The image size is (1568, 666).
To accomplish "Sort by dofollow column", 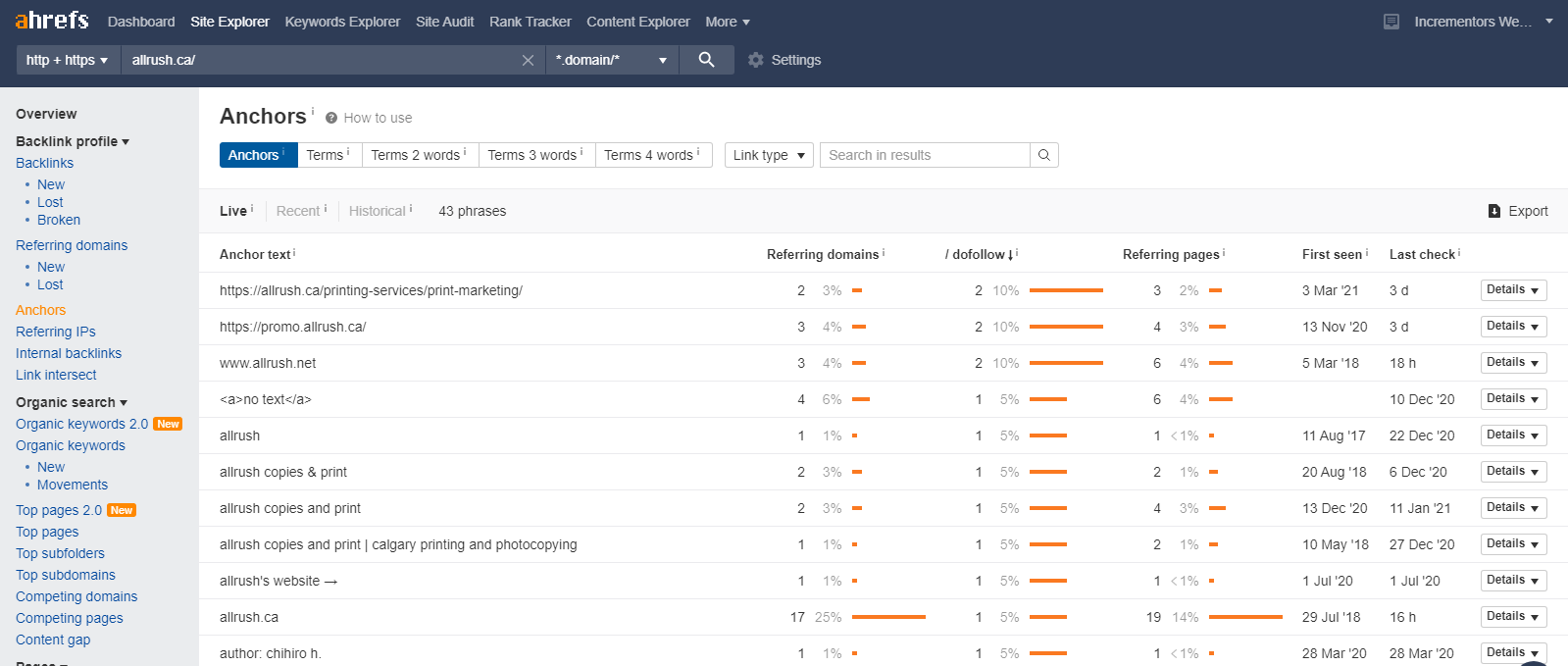I will pos(980,254).
